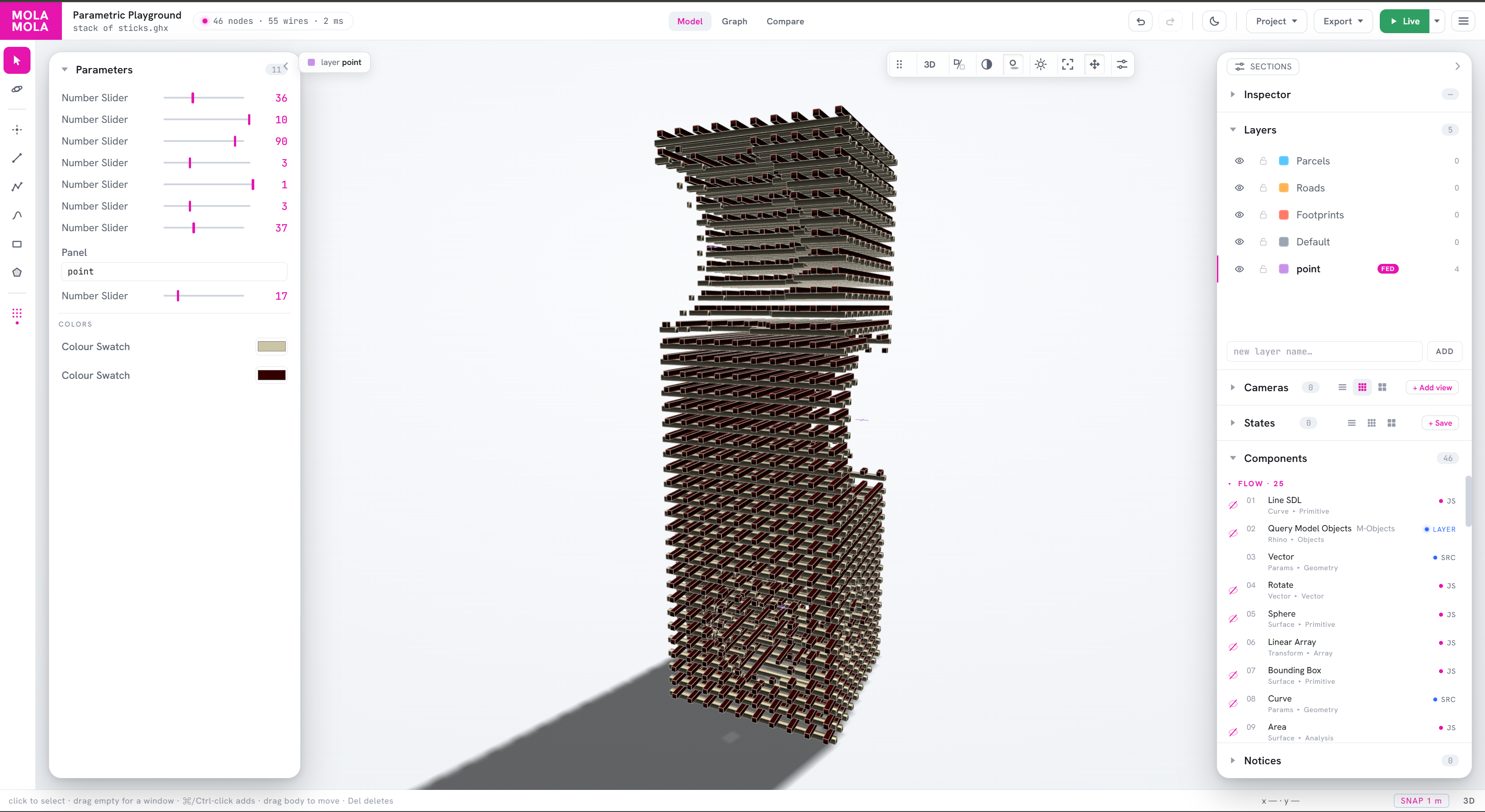Open the Export dropdown

(1343, 21)
